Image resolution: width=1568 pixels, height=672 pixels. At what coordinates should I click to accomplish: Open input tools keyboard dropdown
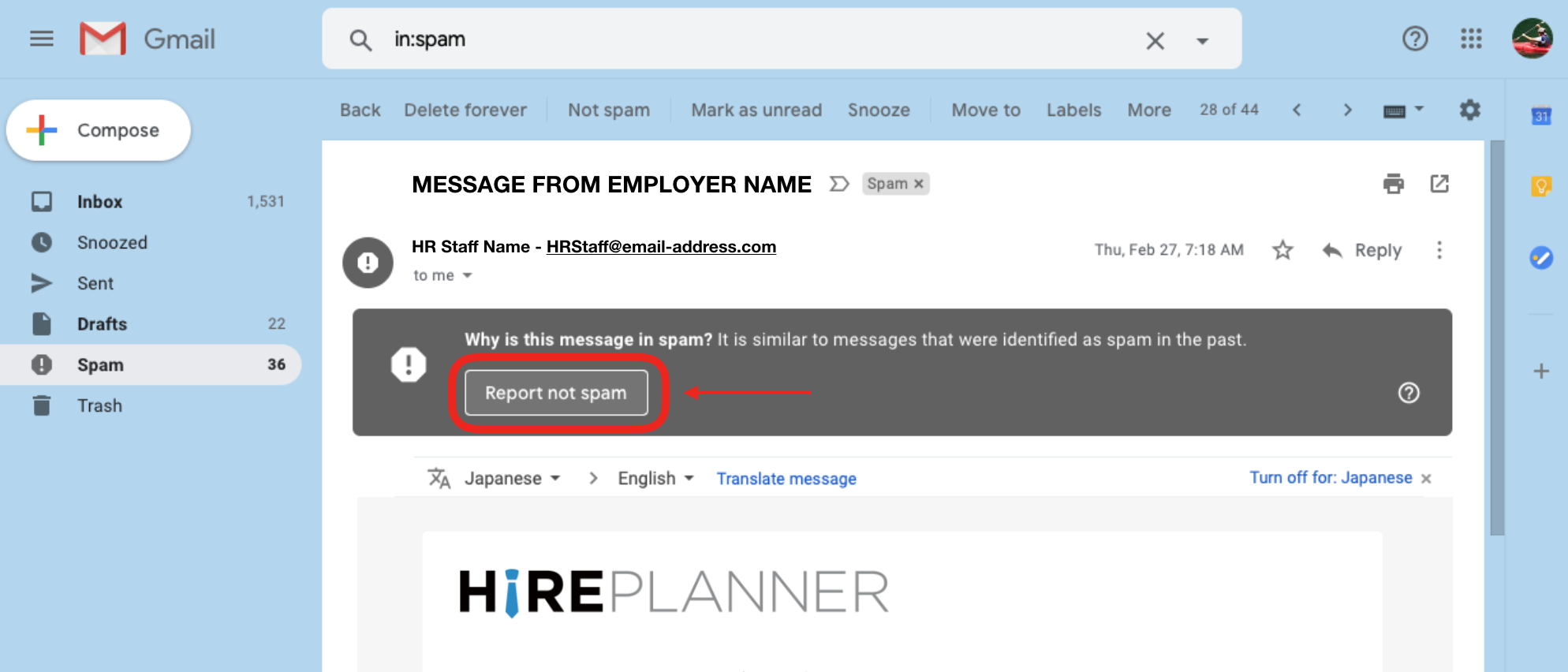tap(1404, 110)
